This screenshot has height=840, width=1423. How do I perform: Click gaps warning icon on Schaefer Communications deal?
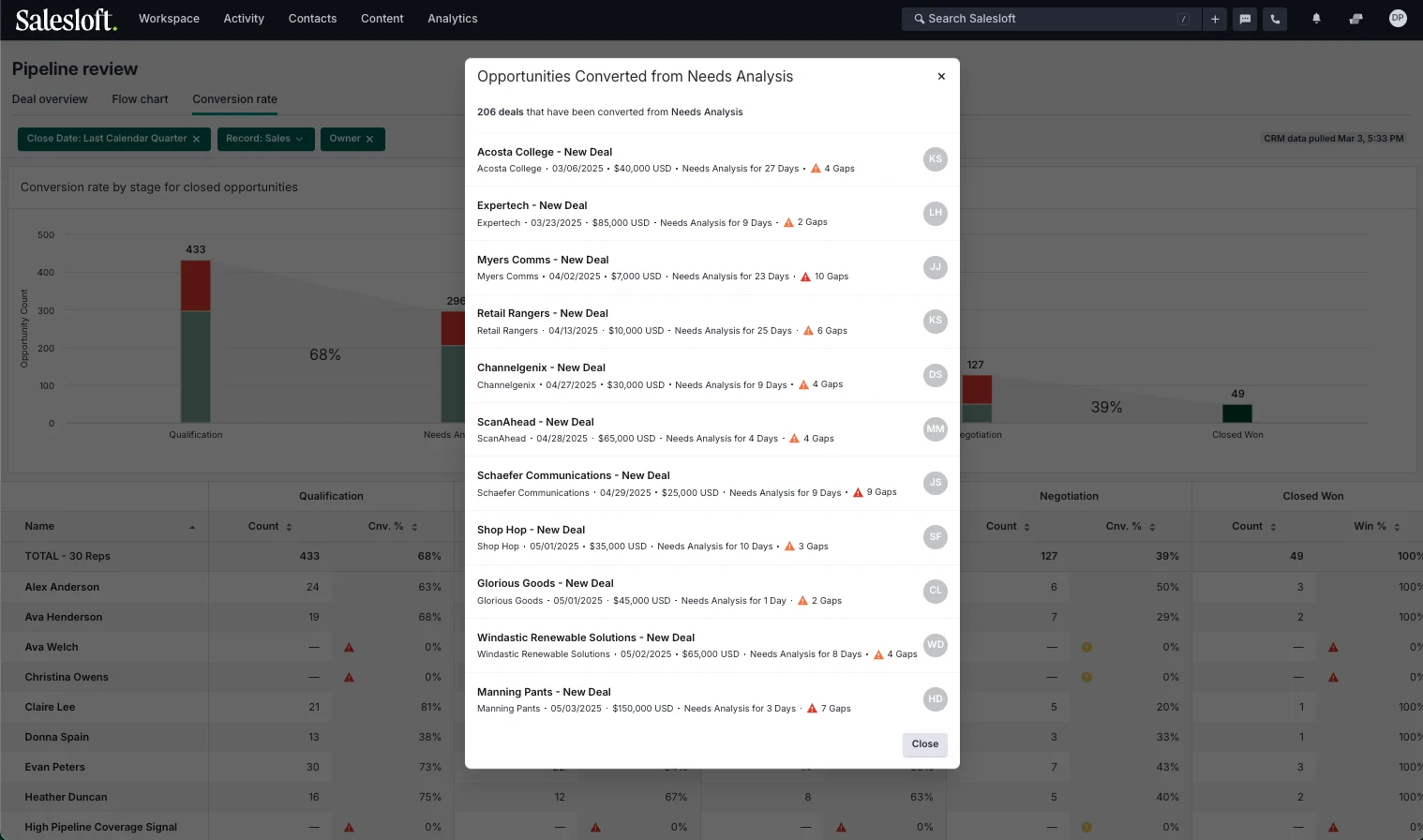point(858,492)
